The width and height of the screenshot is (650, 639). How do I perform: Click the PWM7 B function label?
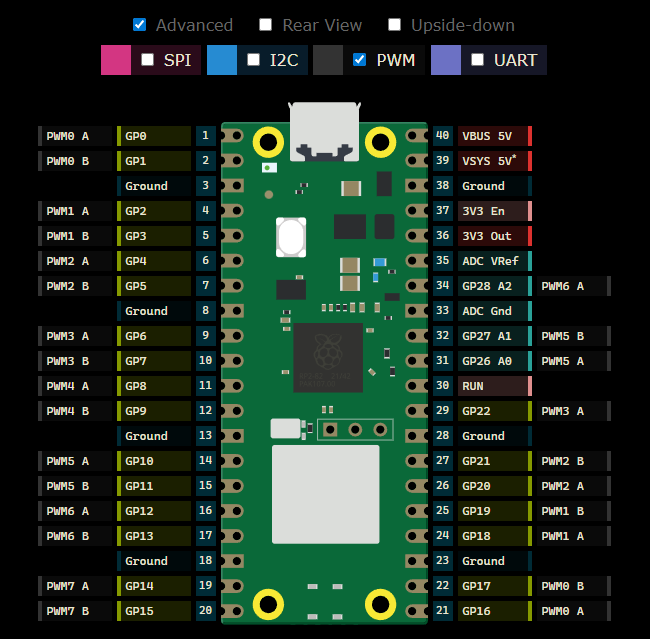75,611
